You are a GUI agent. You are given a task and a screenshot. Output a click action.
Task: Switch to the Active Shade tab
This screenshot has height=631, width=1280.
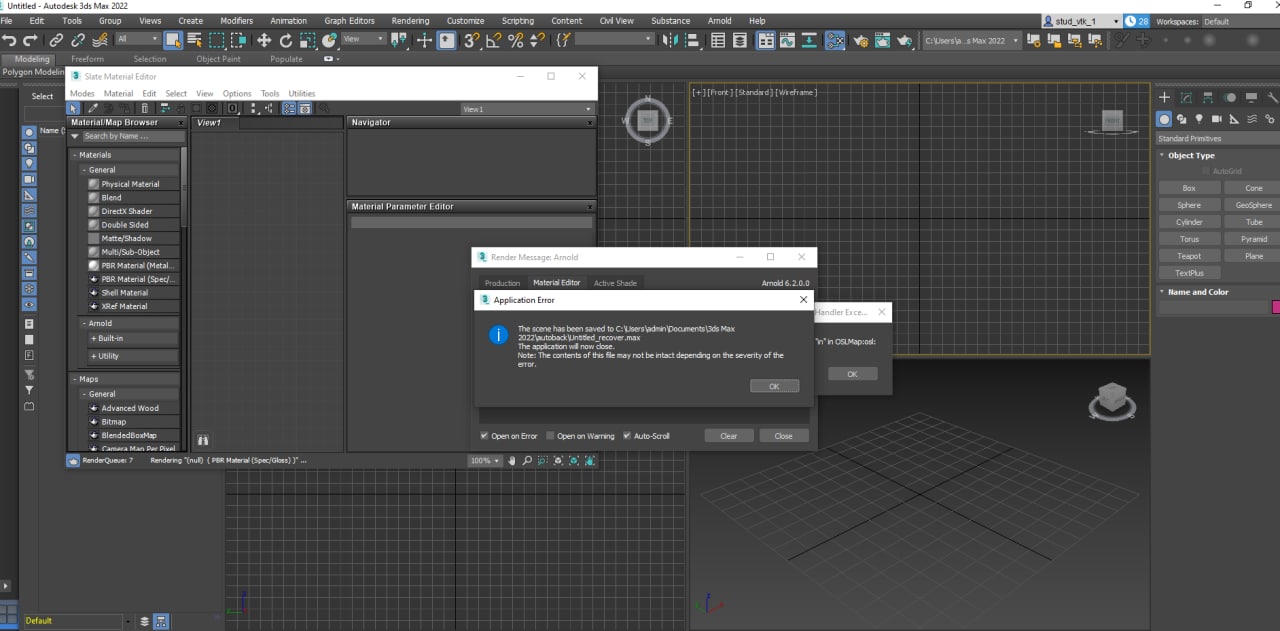[615, 283]
